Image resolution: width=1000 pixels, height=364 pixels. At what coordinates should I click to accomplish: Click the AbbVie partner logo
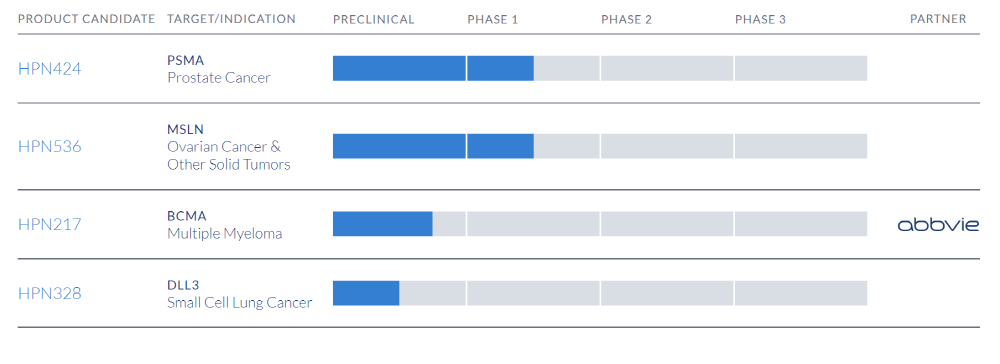pyautogui.click(x=938, y=224)
